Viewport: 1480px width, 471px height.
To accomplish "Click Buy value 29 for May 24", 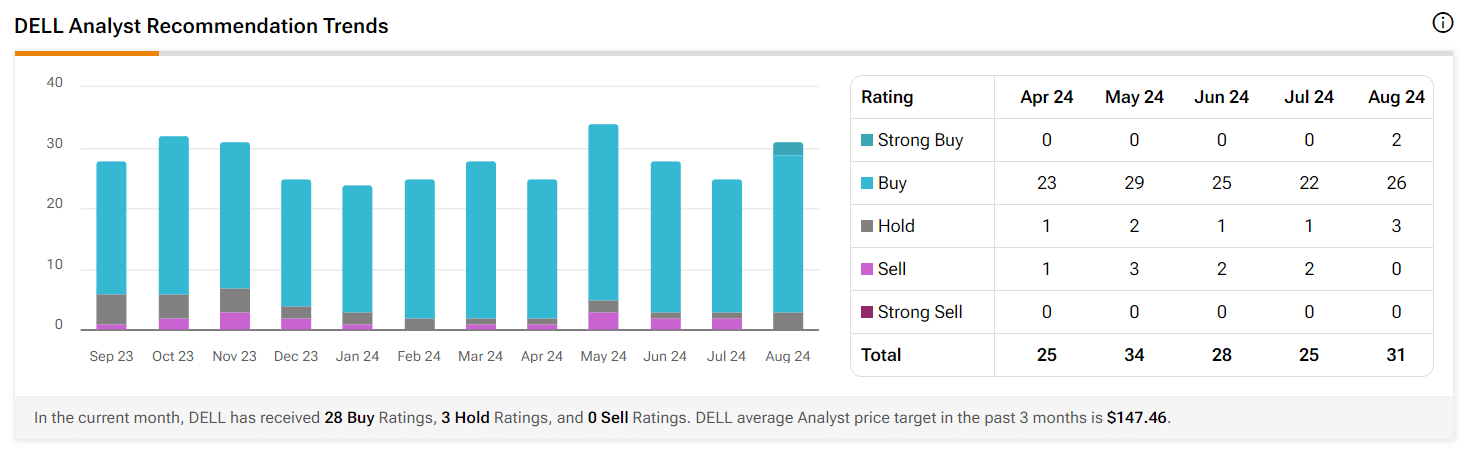I will [1134, 183].
